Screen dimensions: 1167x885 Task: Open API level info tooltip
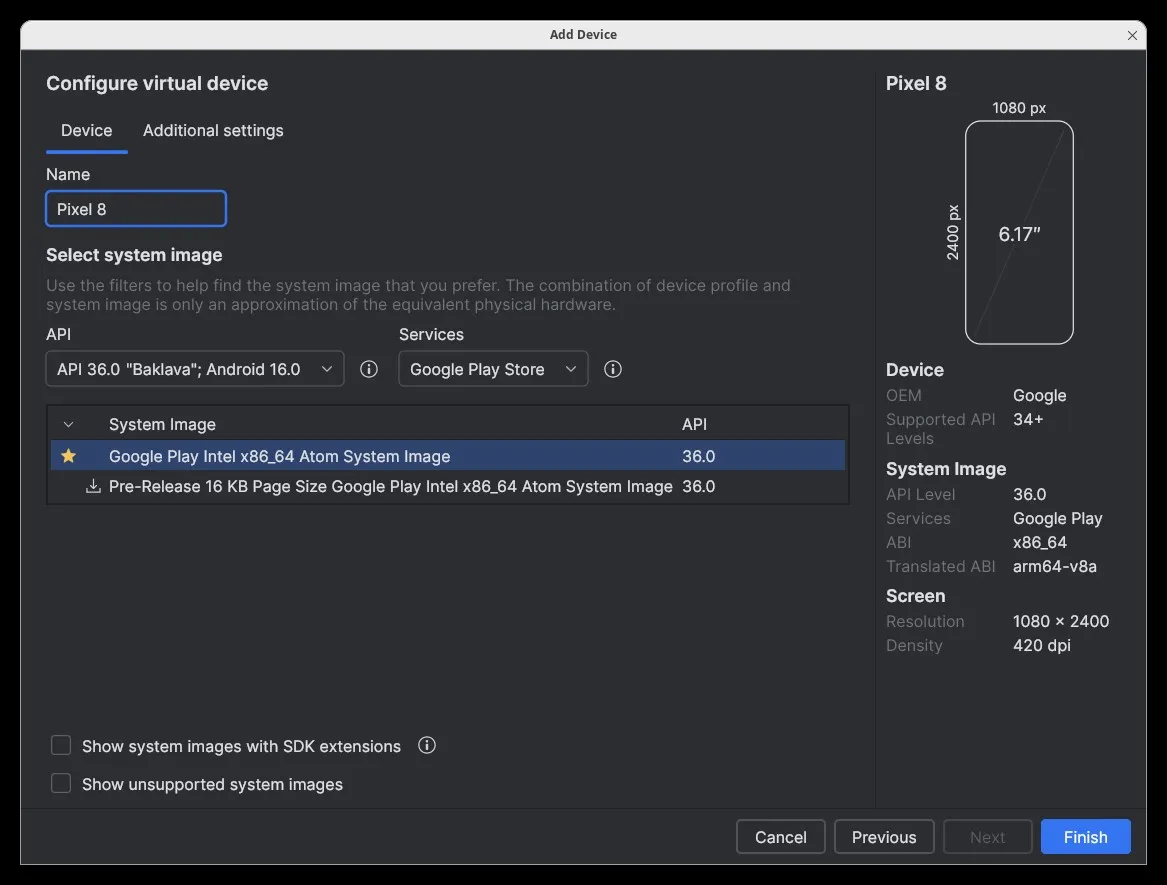368,368
